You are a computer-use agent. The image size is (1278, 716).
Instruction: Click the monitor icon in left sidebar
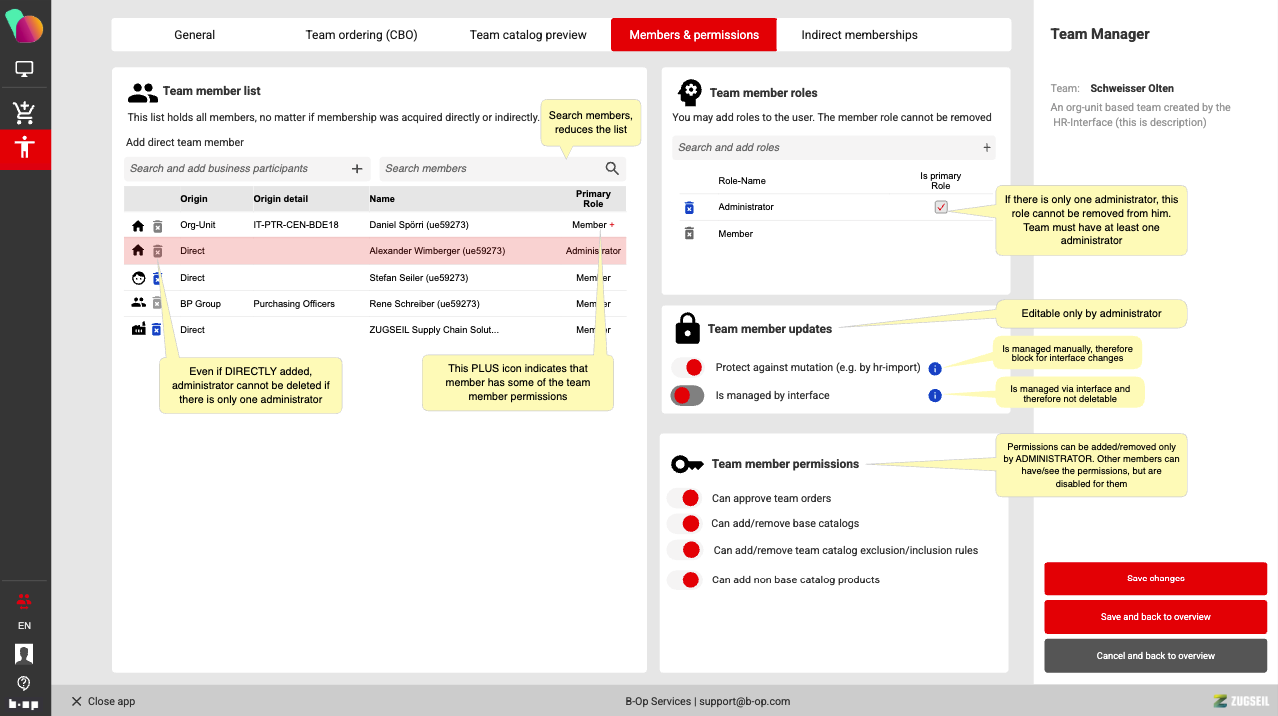coord(24,69)
